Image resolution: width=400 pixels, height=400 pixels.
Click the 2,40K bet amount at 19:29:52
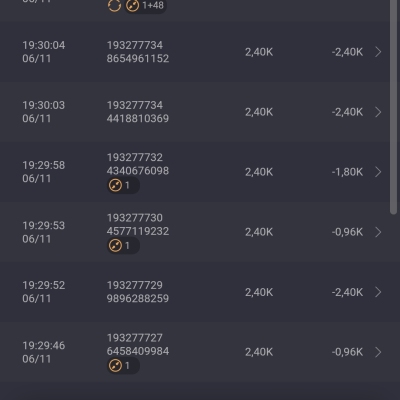(259, 292)
